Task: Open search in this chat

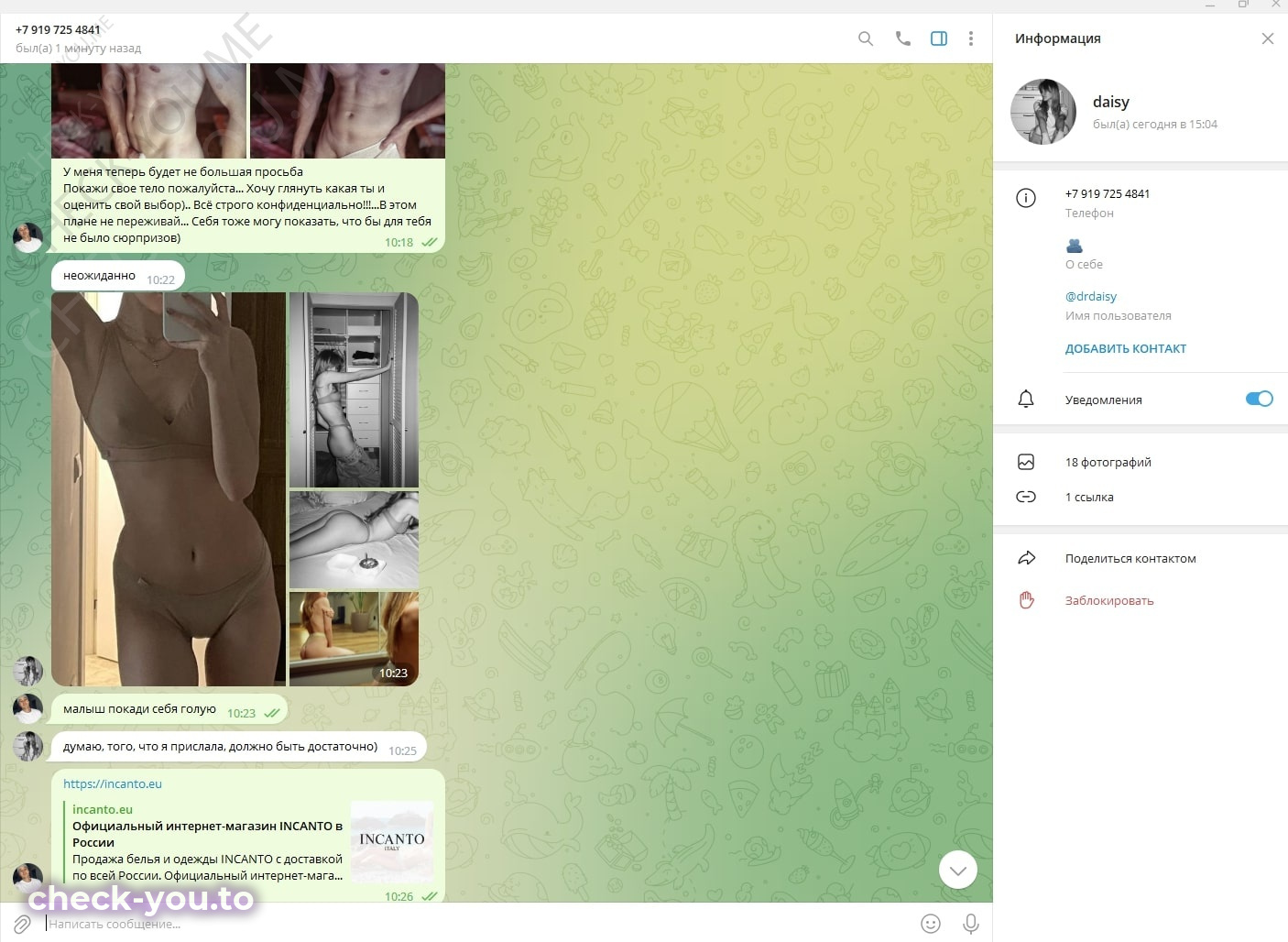Action: click(865, 38)
